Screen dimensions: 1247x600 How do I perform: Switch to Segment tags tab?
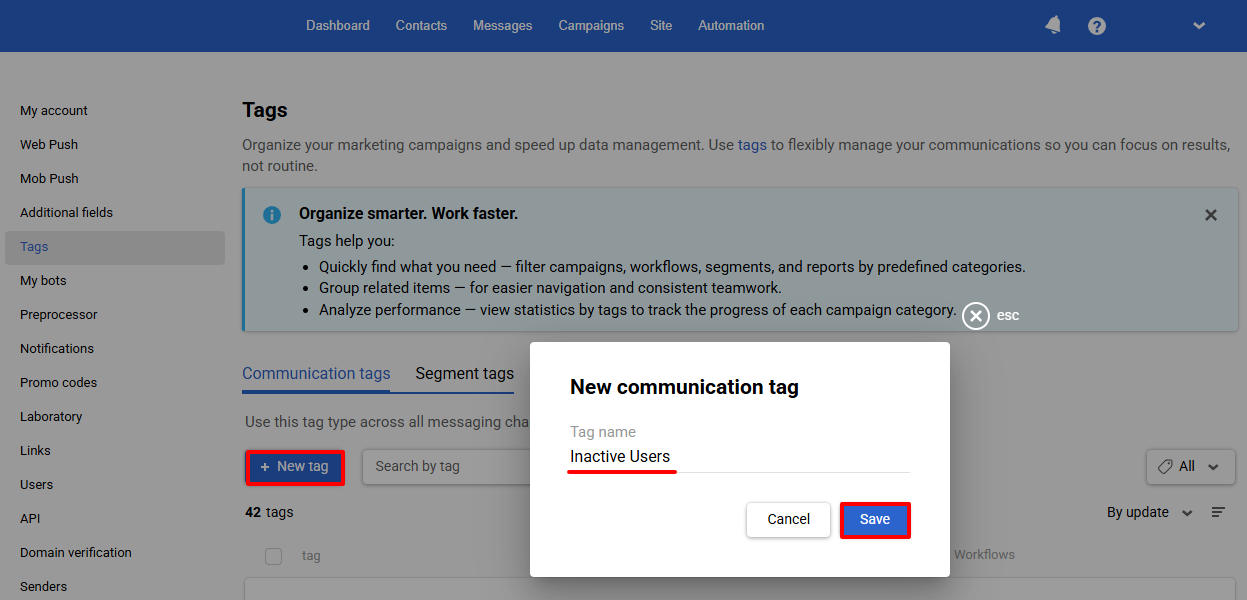click(x=465, y=373)
